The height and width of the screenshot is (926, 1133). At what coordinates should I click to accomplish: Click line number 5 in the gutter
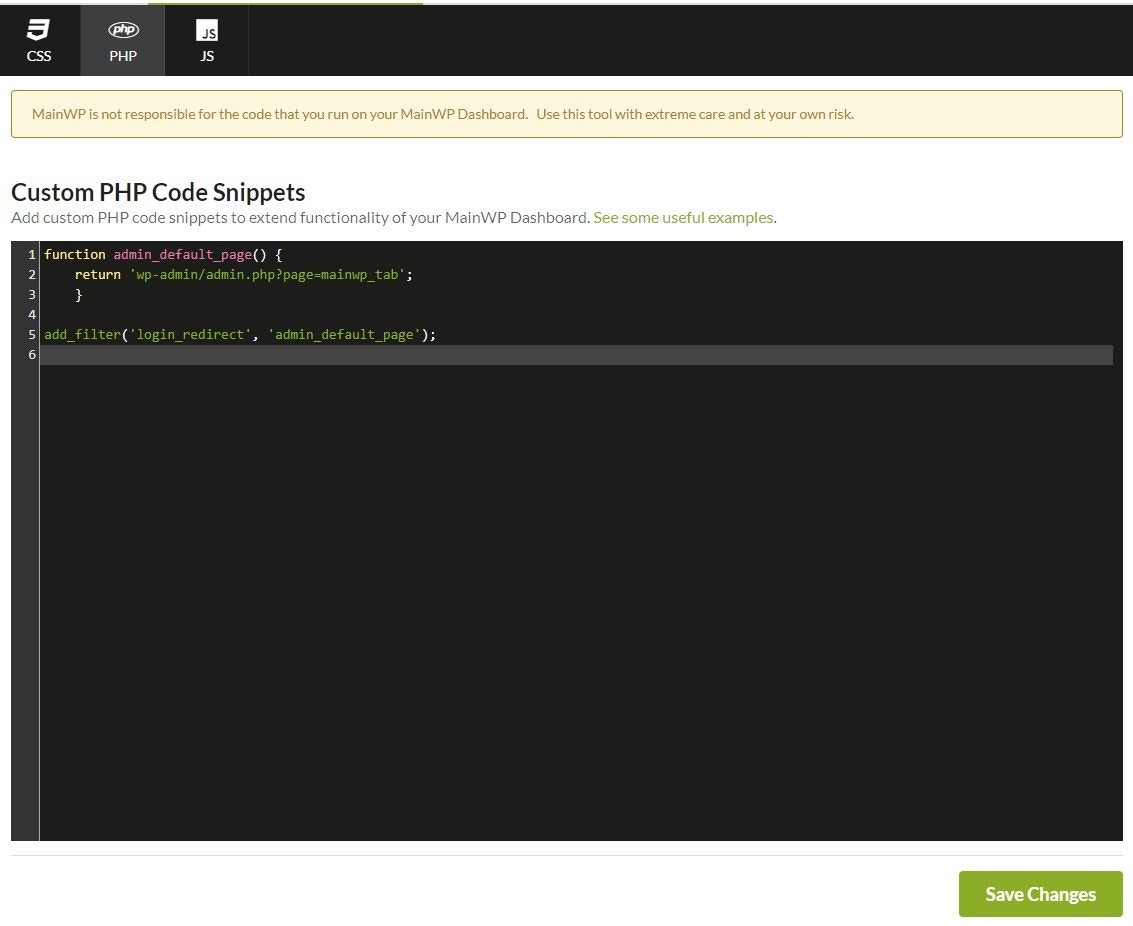[x=31, y=334]
